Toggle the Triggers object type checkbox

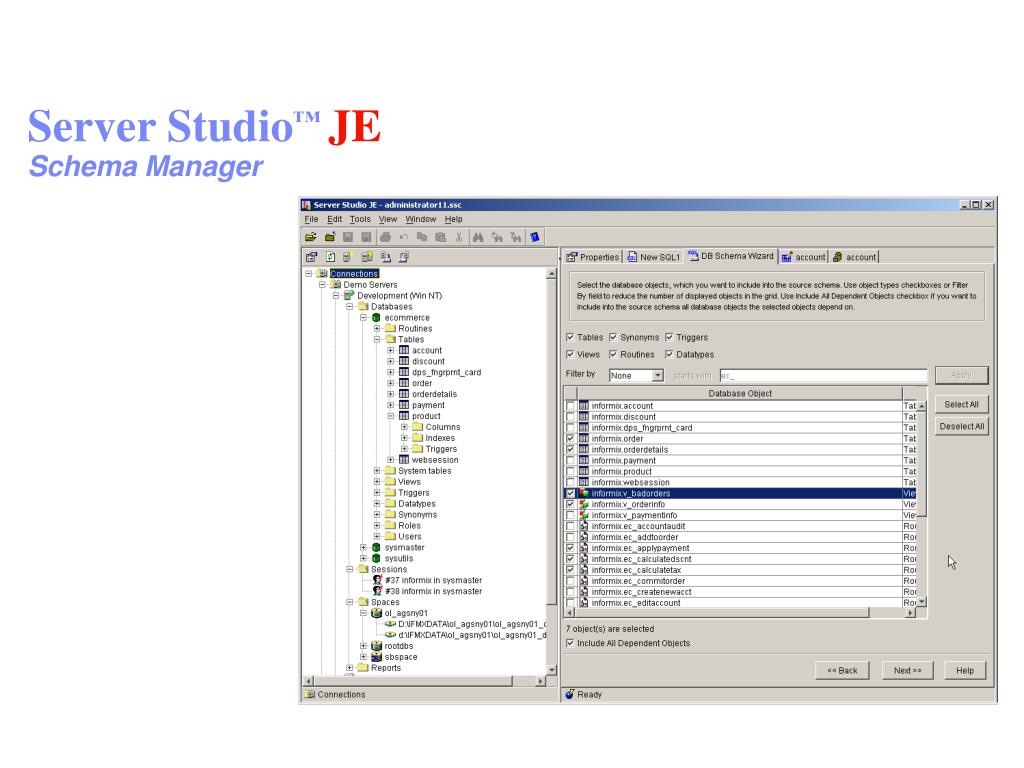point(669,337)
